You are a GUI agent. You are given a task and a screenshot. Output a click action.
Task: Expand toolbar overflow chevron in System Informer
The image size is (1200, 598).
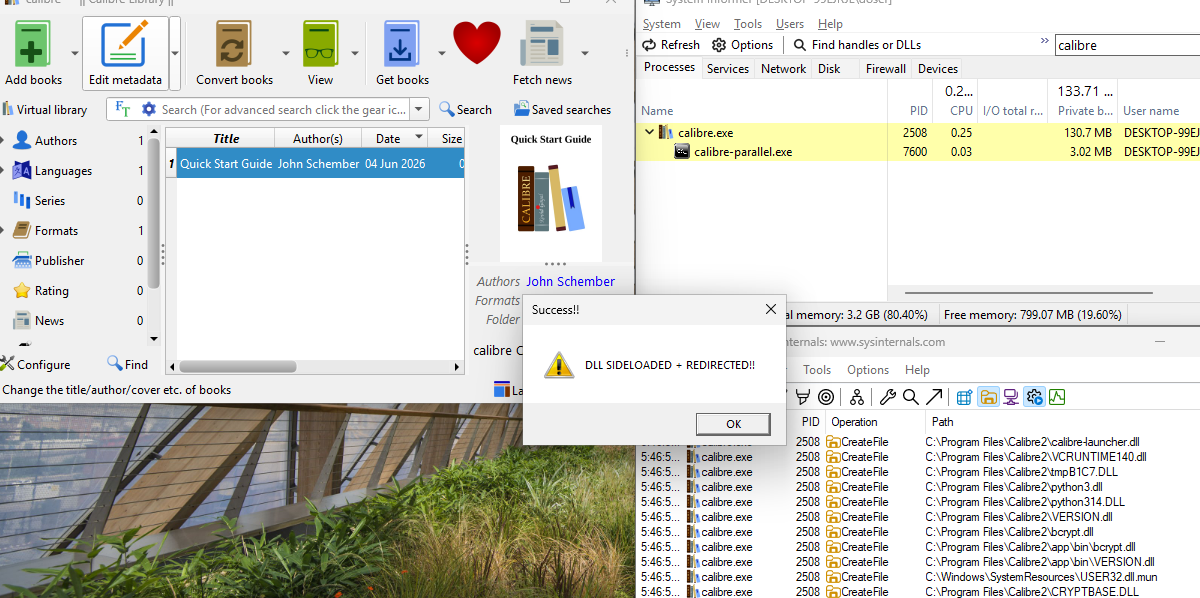pos(1045,42)
